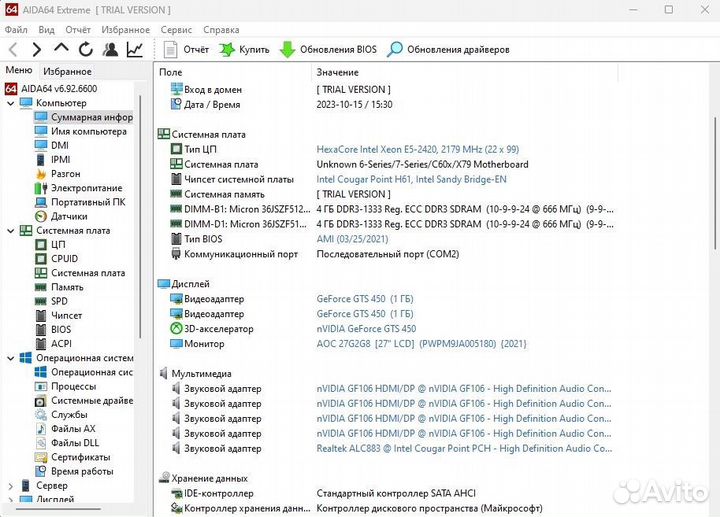
Task: Click the AOC 27G2G8 monitor link
Action: tap(421, 344)
